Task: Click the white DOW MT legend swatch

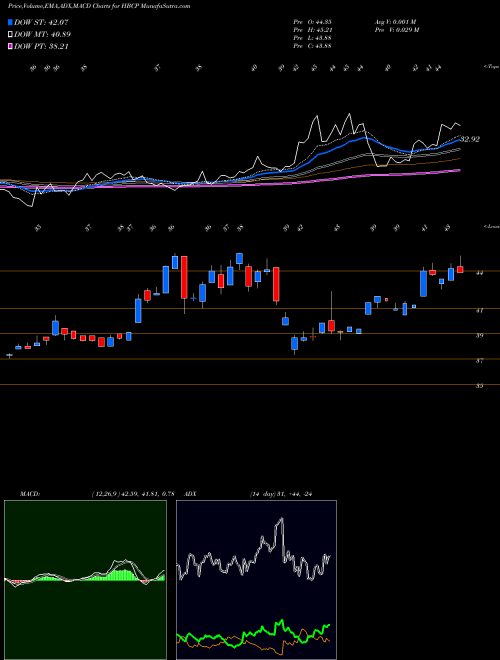Action: (x=10, y=35)
